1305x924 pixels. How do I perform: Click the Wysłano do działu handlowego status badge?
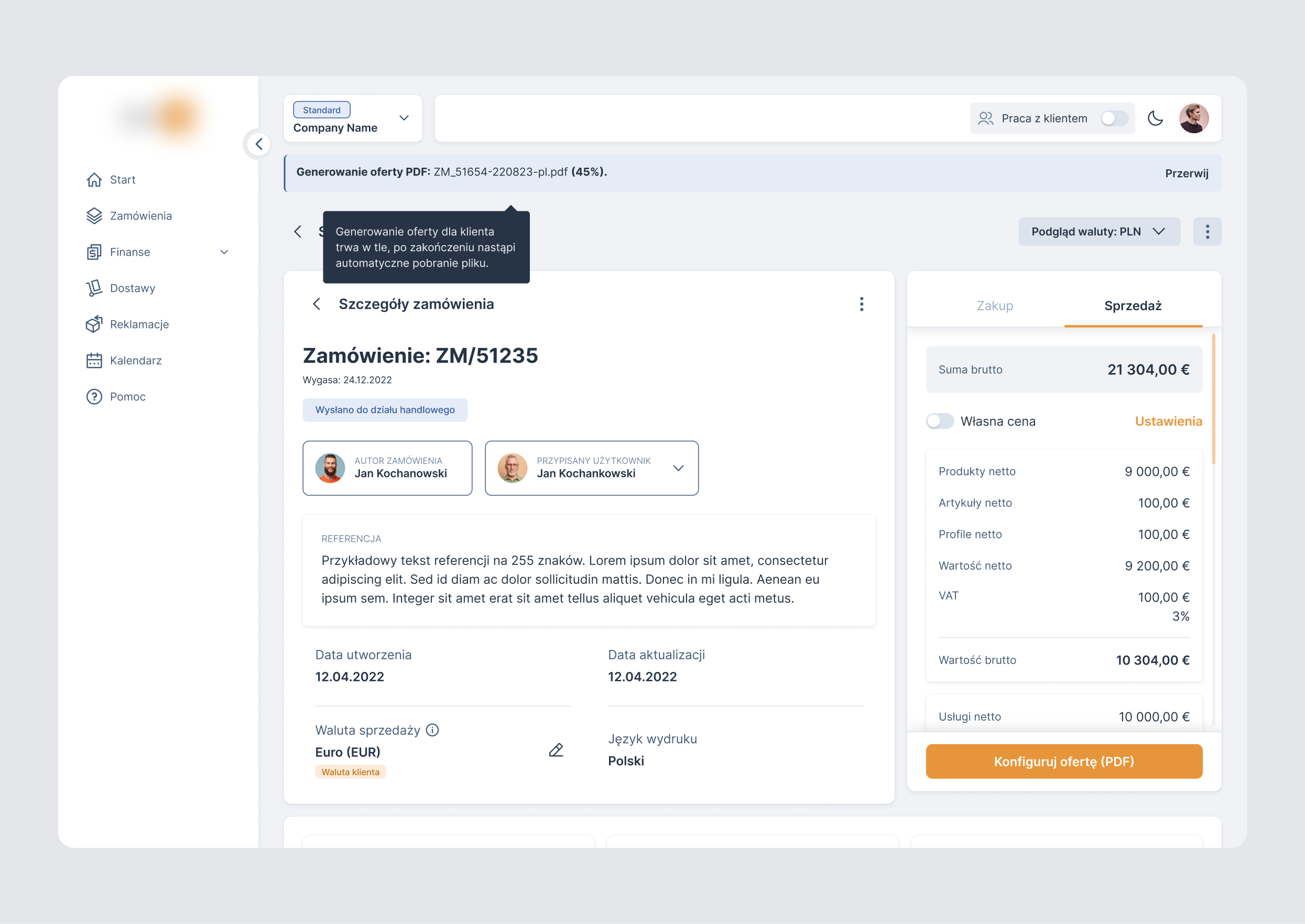pyautogui.click(x=385, y=410)
